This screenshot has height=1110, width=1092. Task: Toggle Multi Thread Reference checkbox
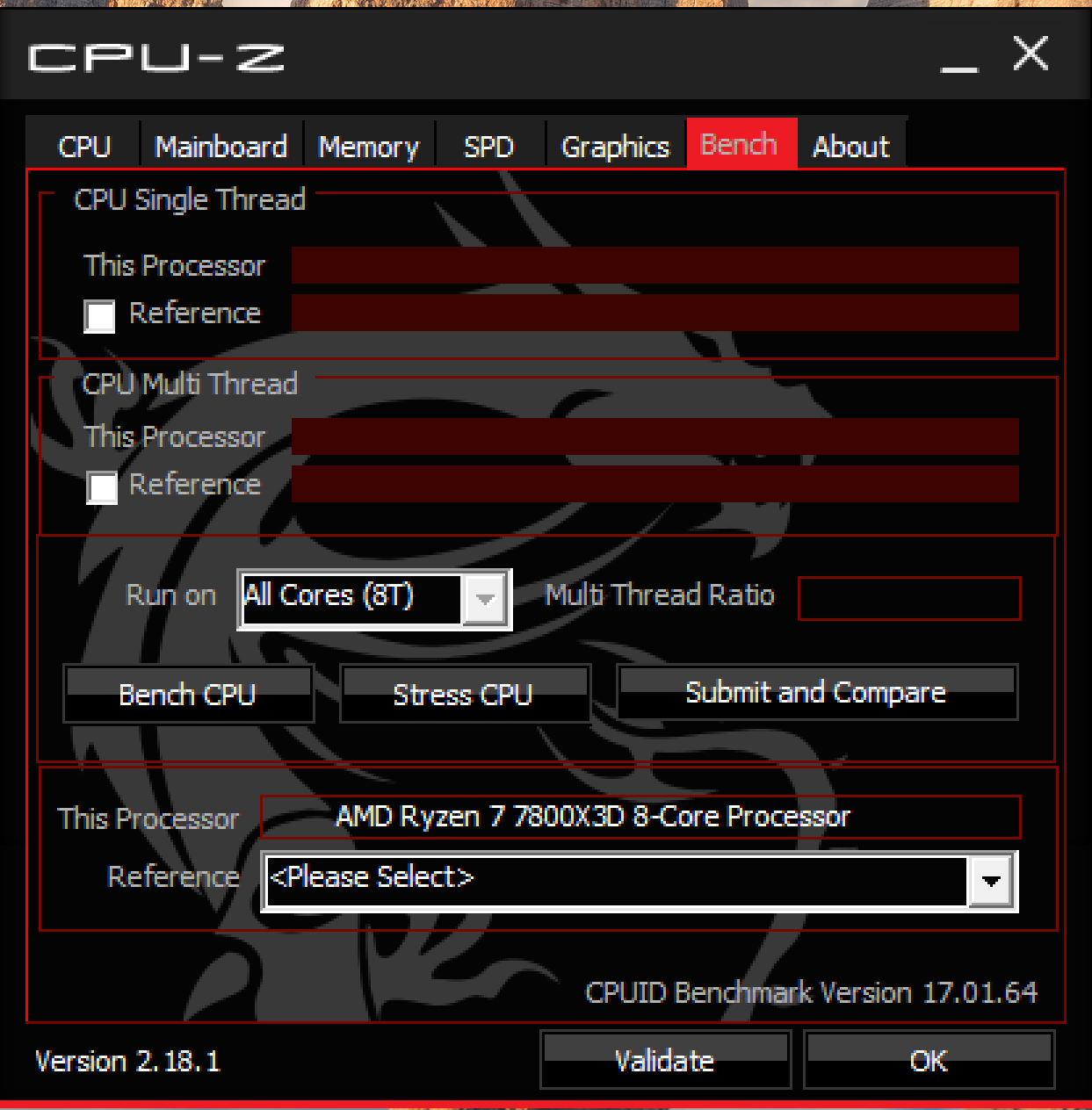pos(102,487)
